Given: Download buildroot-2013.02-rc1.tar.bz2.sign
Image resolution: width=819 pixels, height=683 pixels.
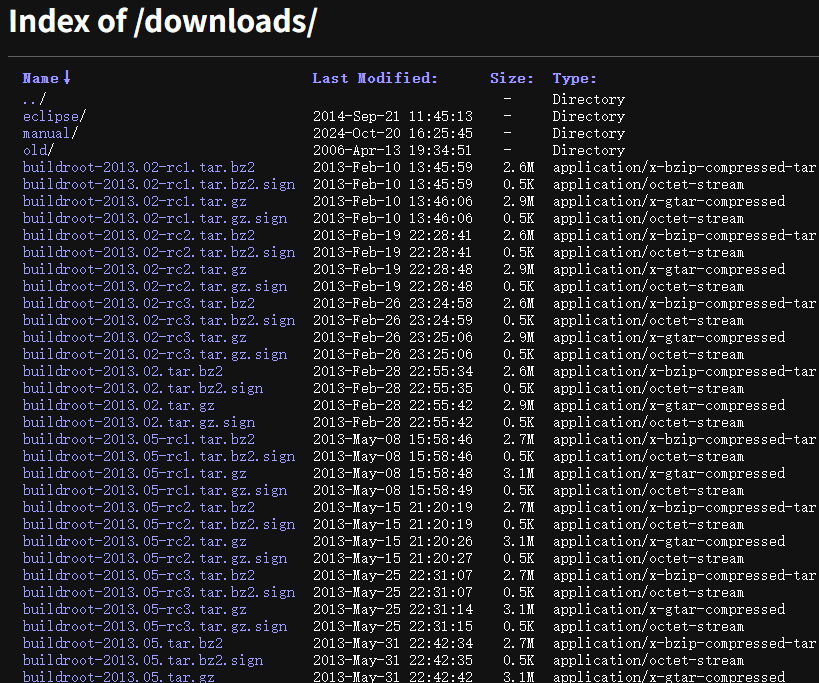Looking at the screenshot, I should tap(159, 184).
